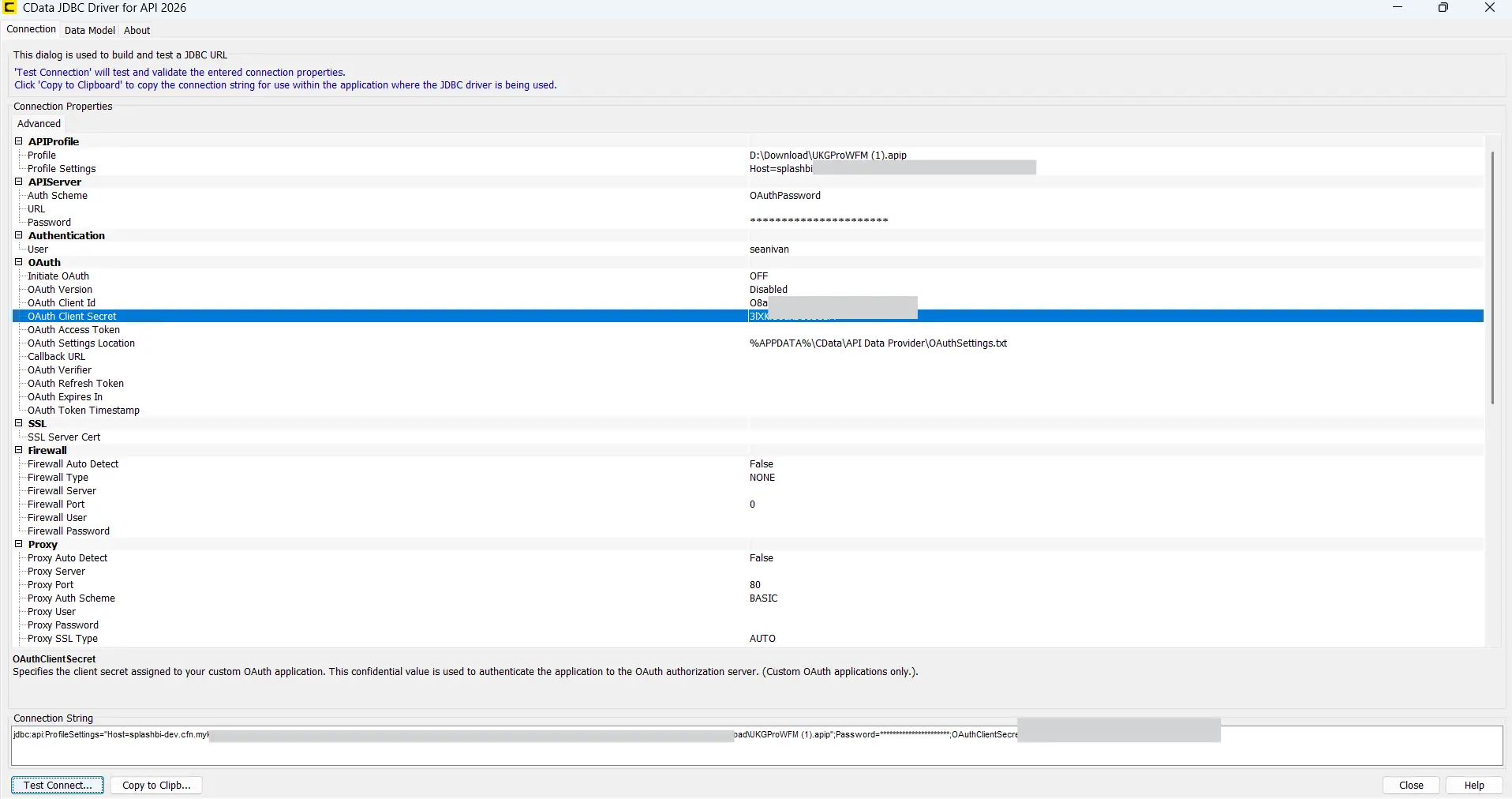
Task: Open Help for the driver
Action: click(1474, 786)
